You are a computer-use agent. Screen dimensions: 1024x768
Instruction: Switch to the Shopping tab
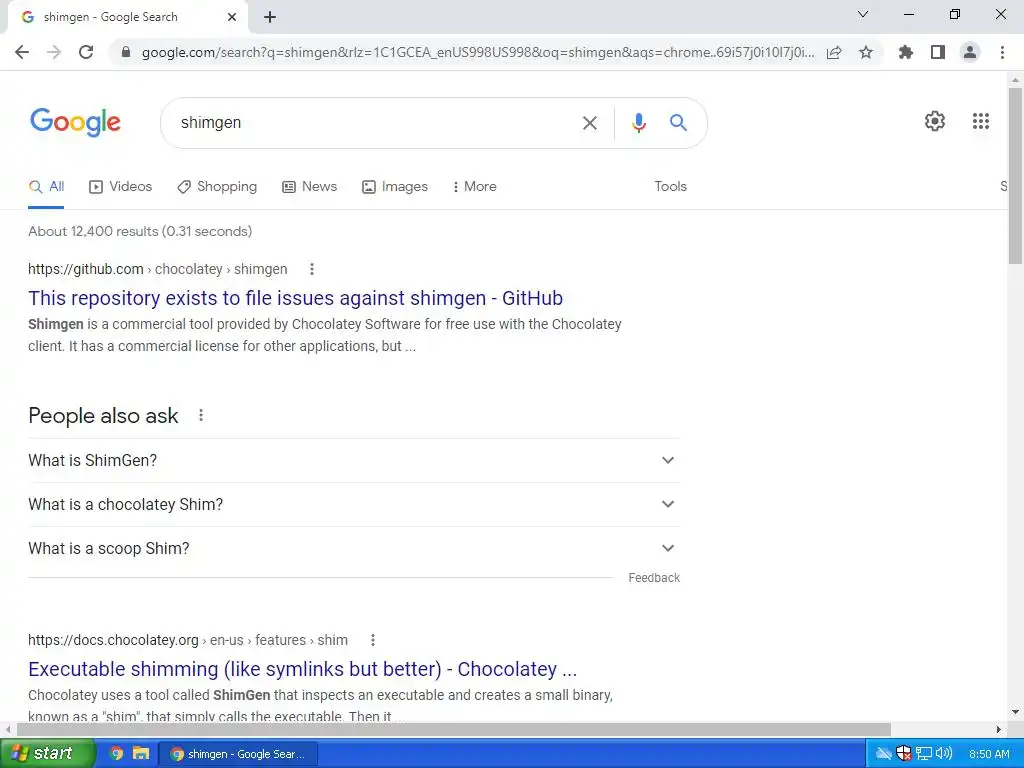217,187
